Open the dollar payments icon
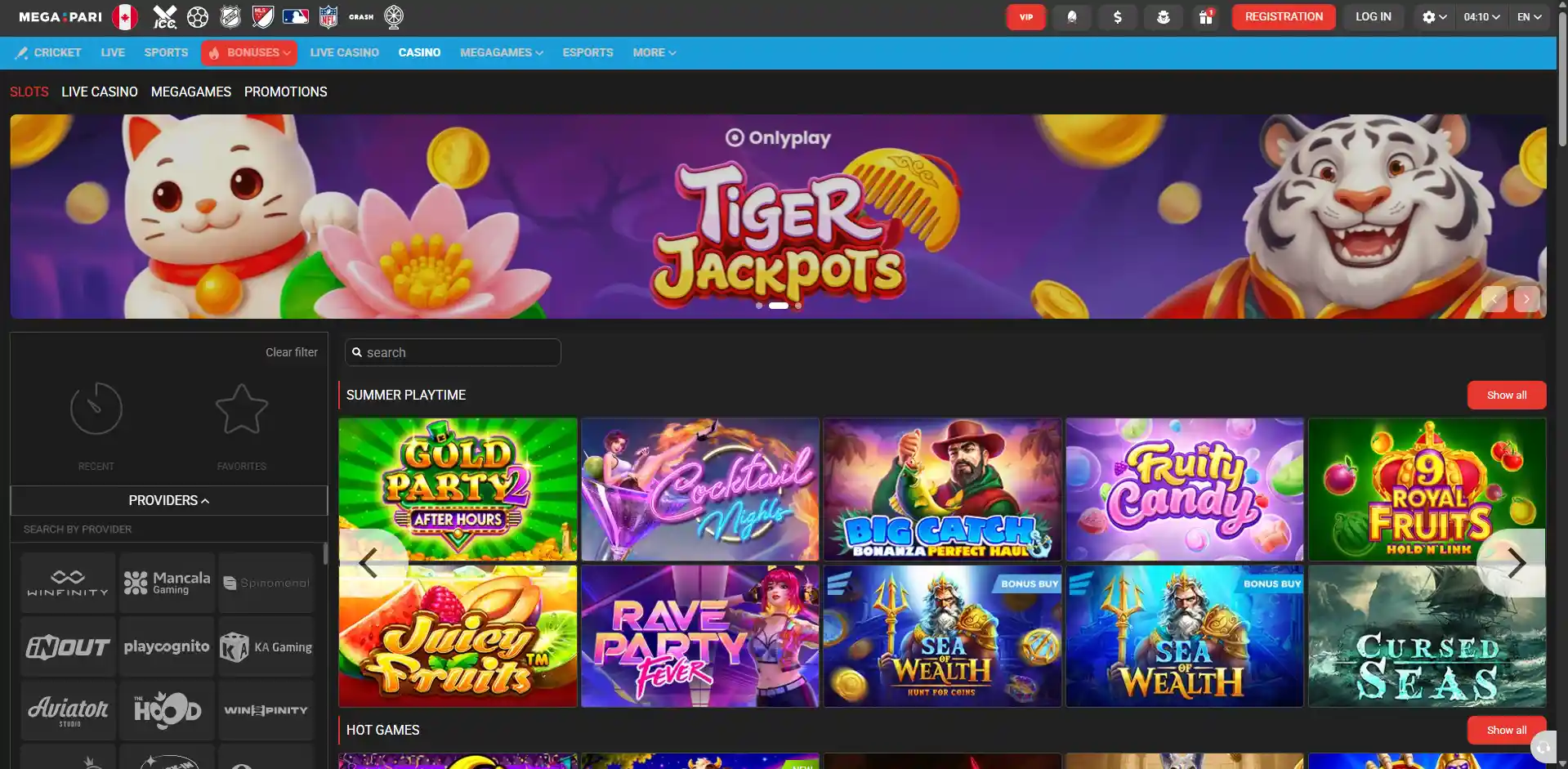This screenshot has height=769, width=1568. pyautogui.click(x=1118, y=17)
